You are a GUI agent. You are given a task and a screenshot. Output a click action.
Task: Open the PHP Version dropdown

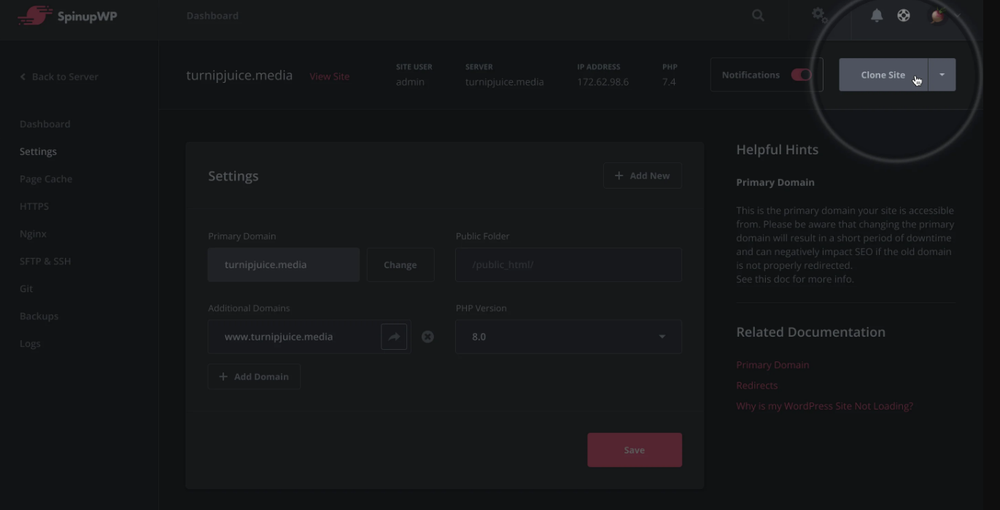point(568,337)
